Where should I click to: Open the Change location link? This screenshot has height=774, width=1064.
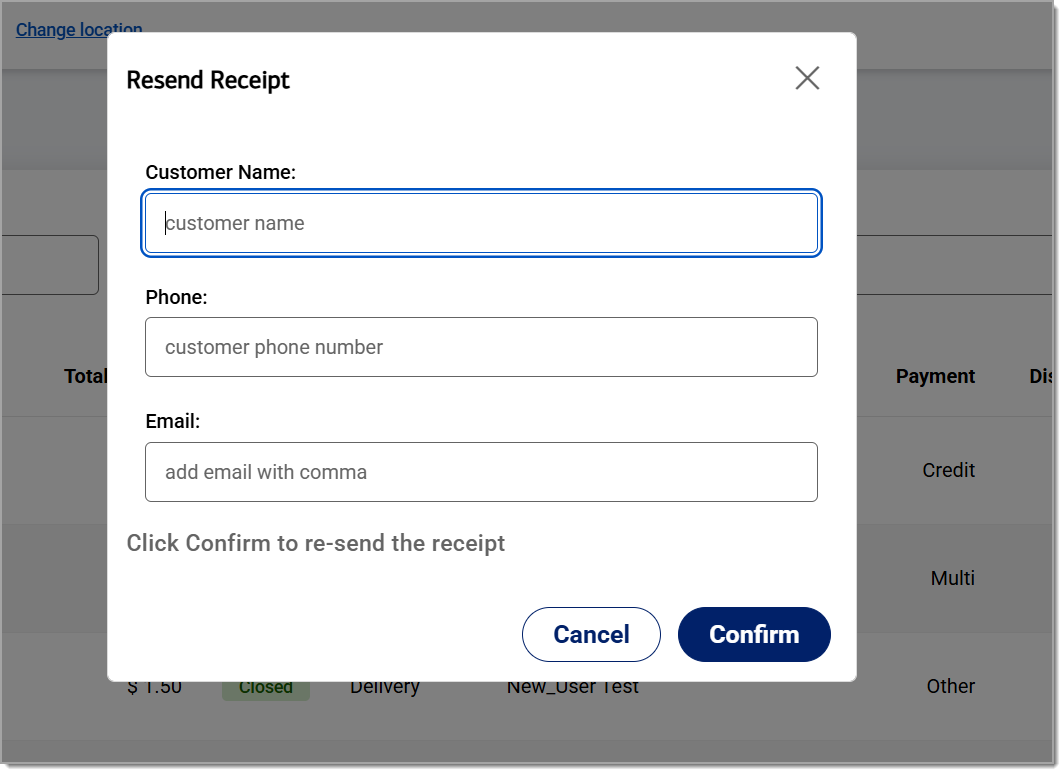click(79, 29)
